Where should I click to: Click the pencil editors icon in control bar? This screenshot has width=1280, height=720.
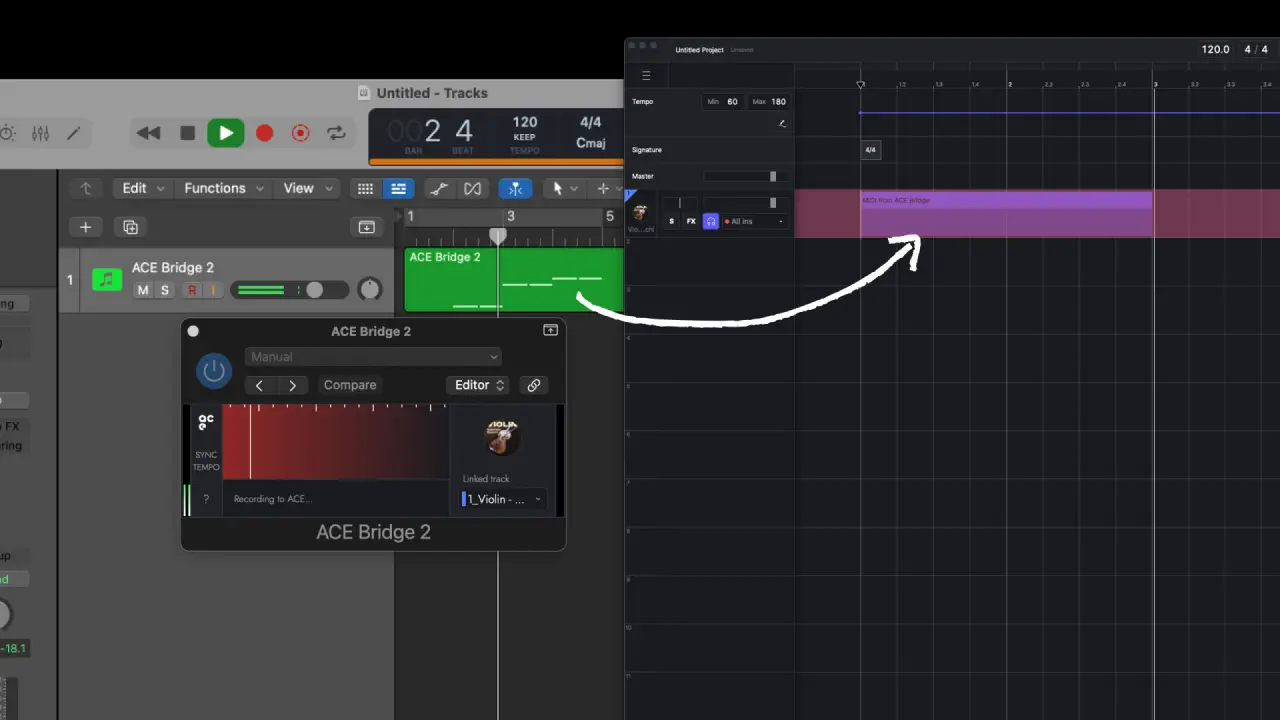[x=74, y=133]
